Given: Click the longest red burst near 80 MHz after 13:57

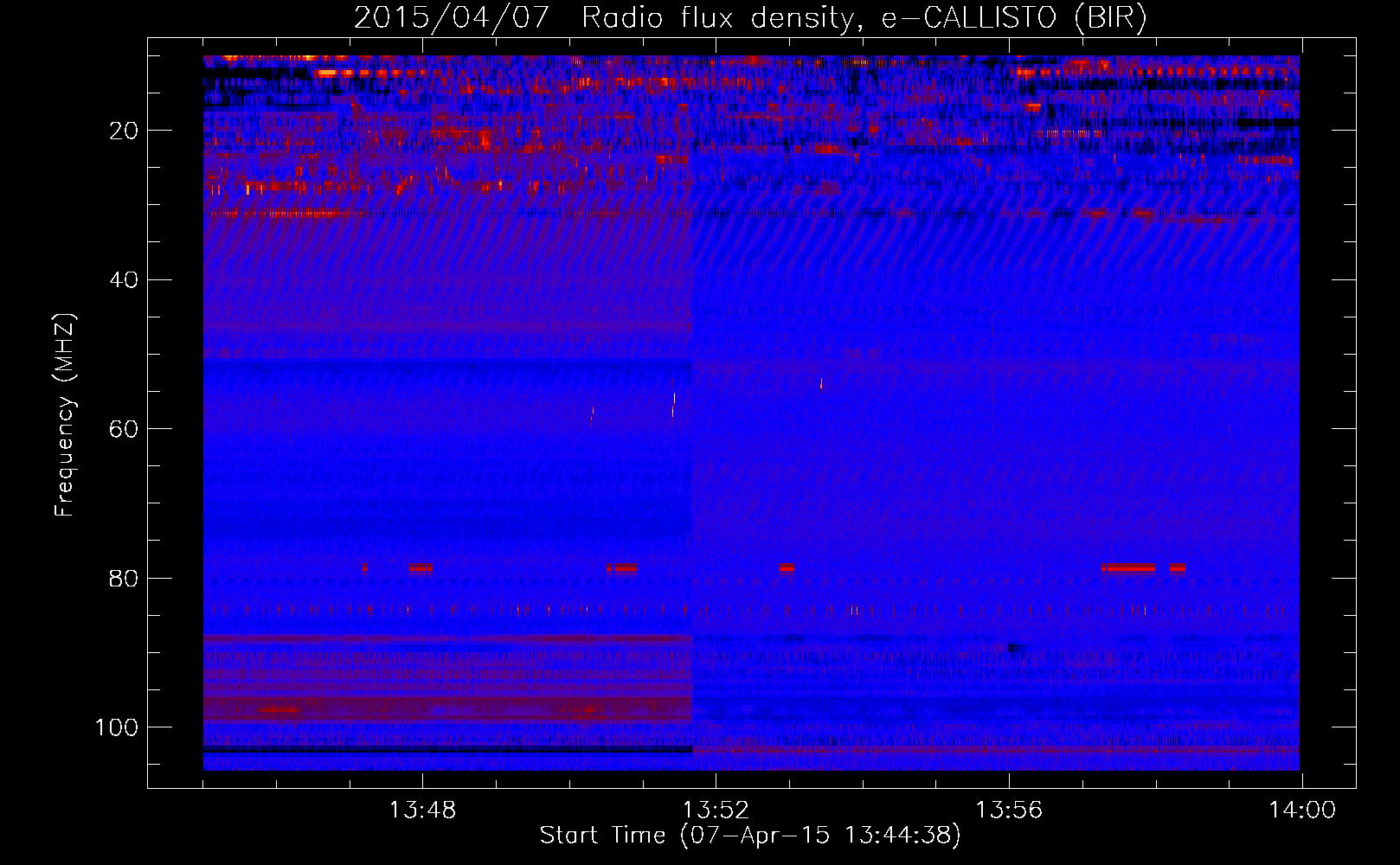Looking at the screenshot, I should pyautogui.click(x=1129, y=568).
